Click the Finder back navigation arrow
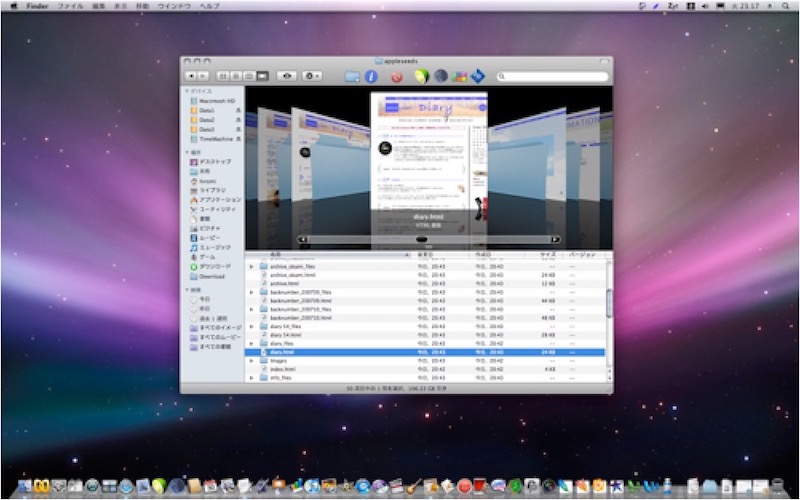The image size is (800, 500). click(x=191, y=75)
